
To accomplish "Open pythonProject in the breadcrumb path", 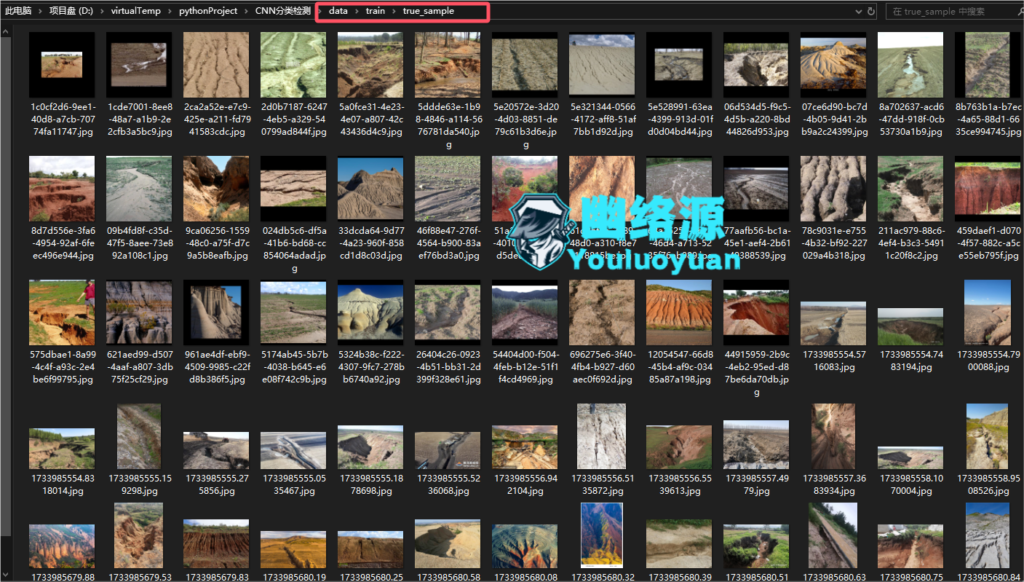I will tap(208, 11).
